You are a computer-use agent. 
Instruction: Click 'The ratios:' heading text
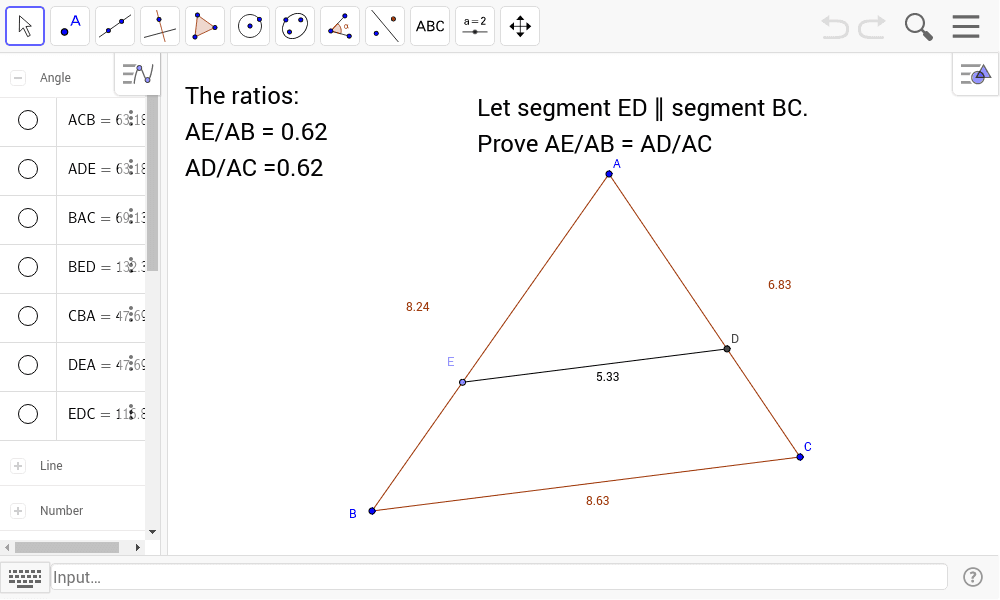coord(242,96)
